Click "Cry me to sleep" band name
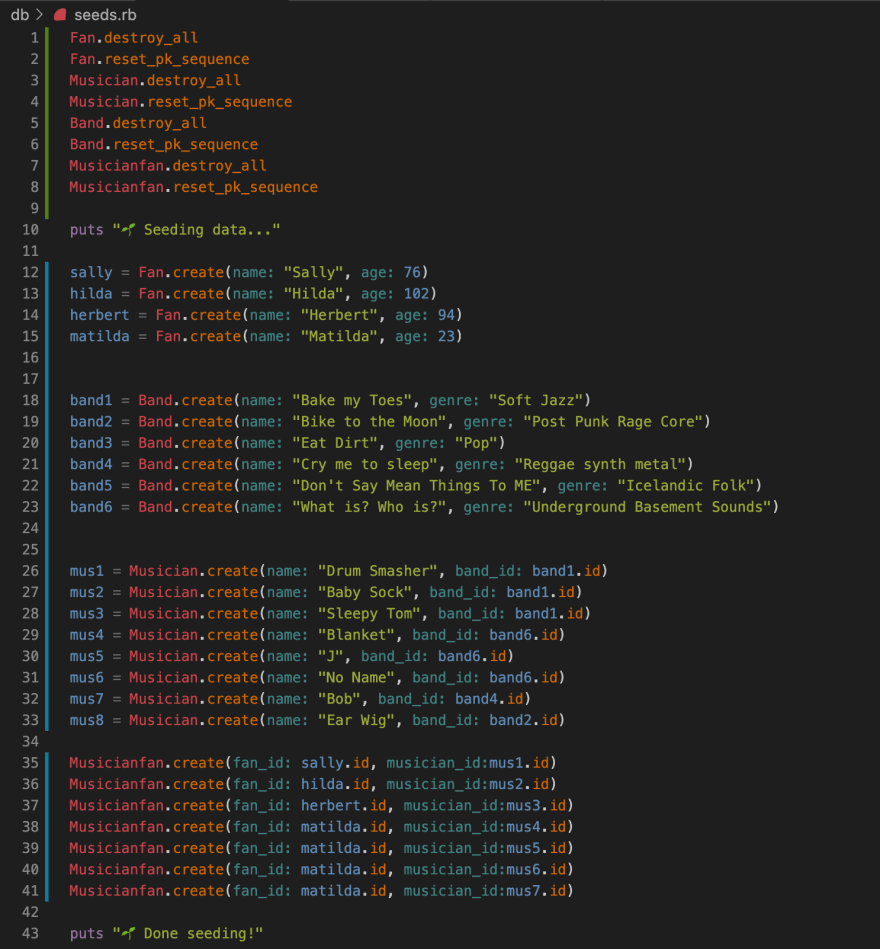The width and height of the screenshot is (880, 949). click(365, 464)
